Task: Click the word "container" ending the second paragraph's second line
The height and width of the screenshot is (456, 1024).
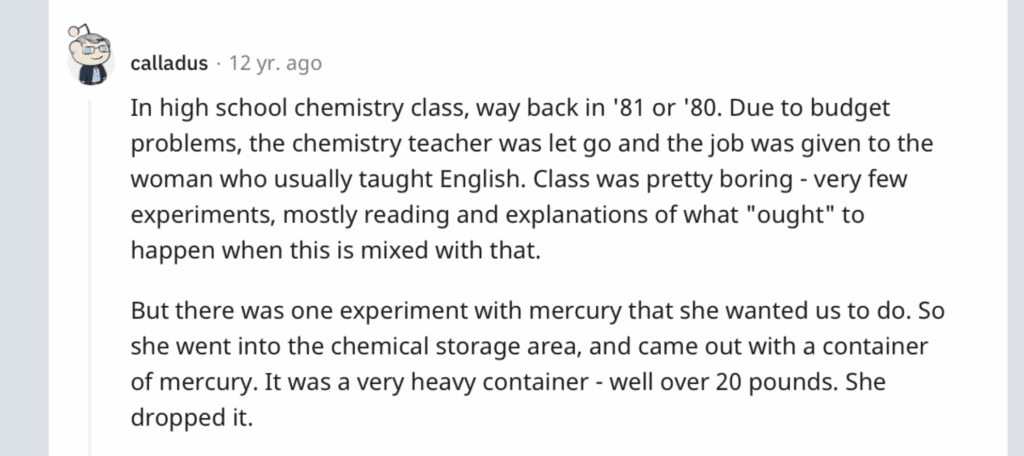Action: tap(875, 346)
